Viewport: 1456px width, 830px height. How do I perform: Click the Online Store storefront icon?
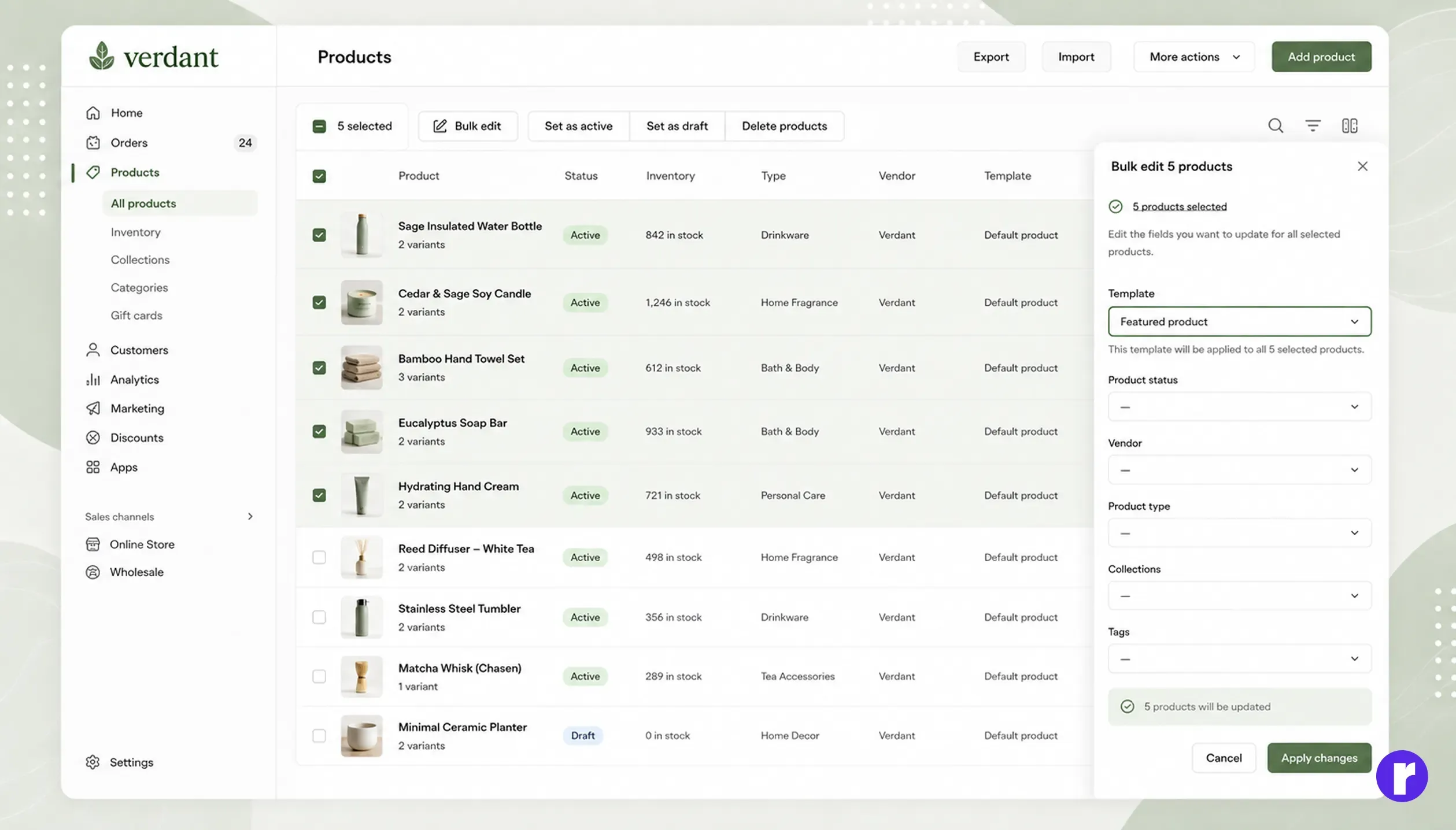click(x=93, y=544)
